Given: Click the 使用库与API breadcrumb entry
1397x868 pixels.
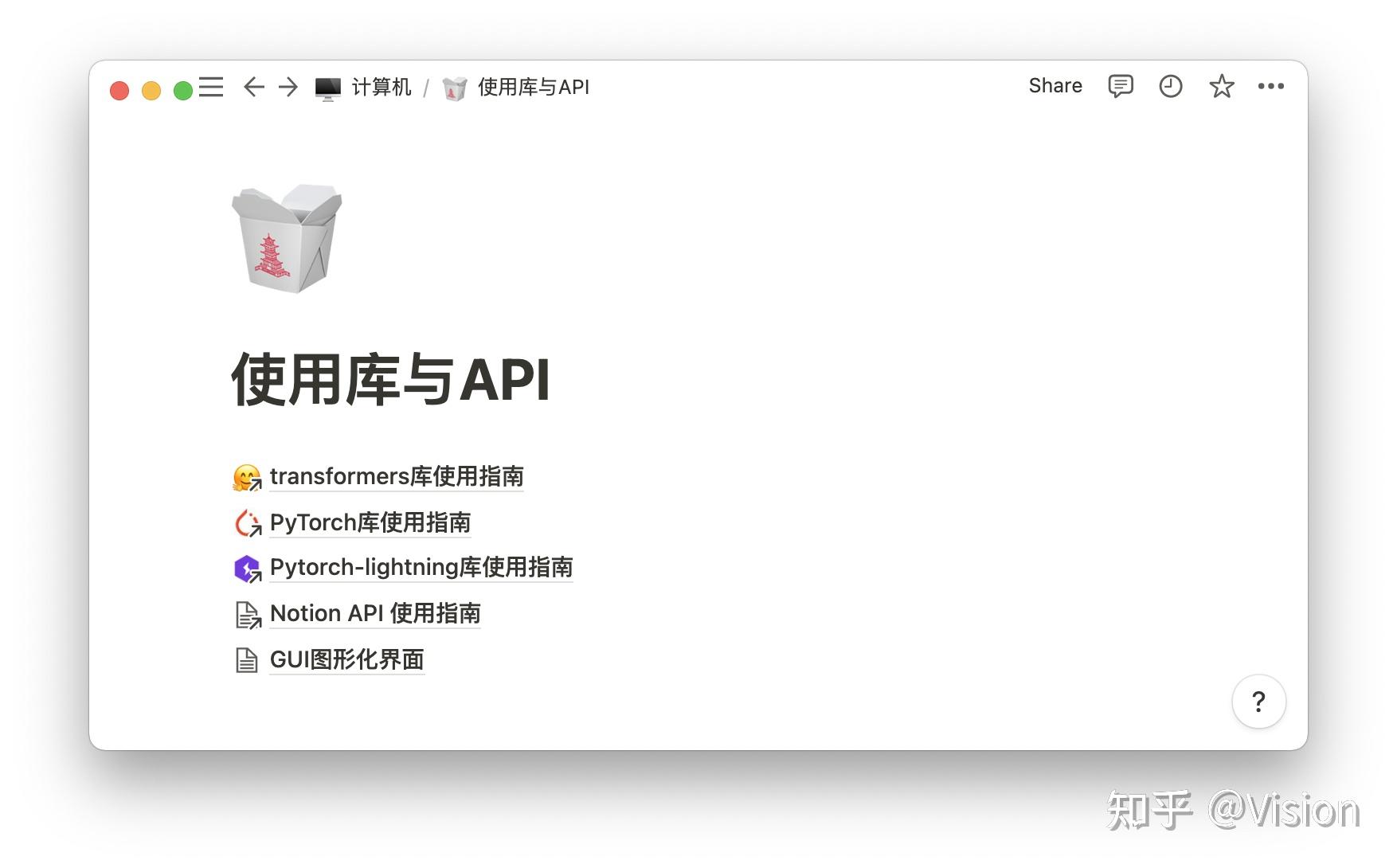Looking at the screenshot, I should click(x=532, y=88).
